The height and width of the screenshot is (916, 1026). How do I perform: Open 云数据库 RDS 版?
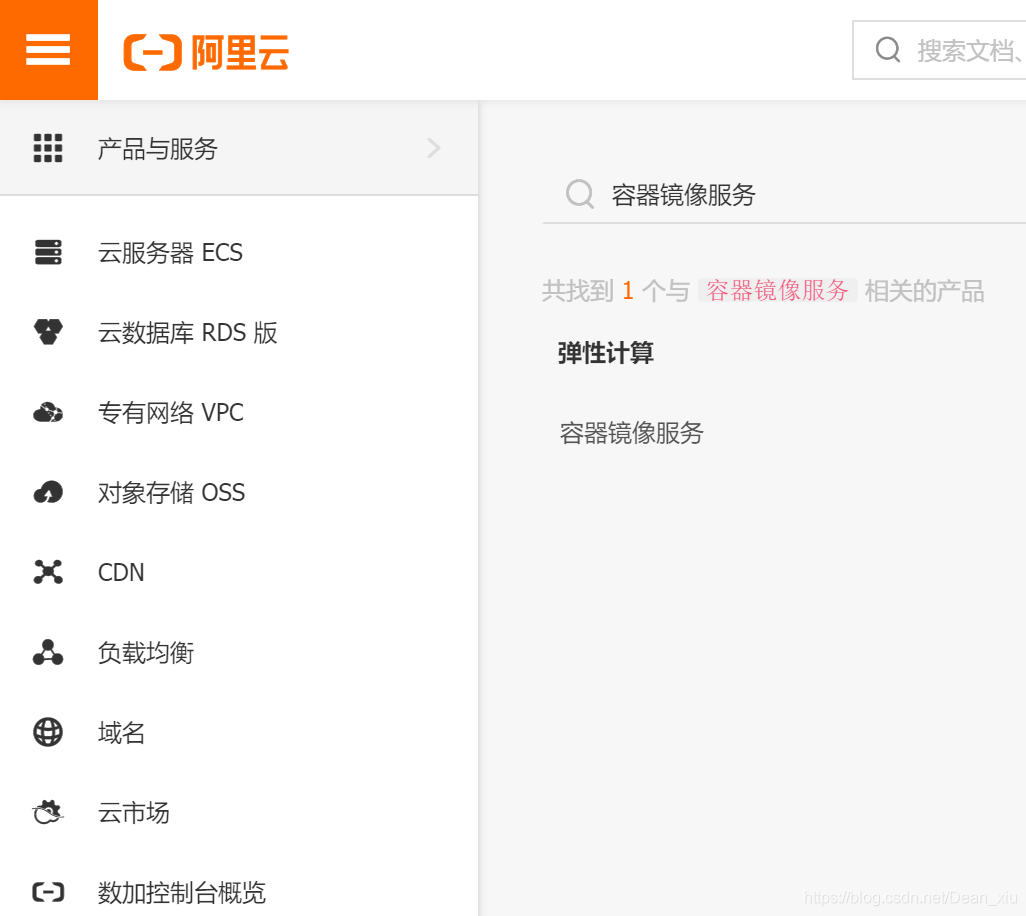click(187, 333)
